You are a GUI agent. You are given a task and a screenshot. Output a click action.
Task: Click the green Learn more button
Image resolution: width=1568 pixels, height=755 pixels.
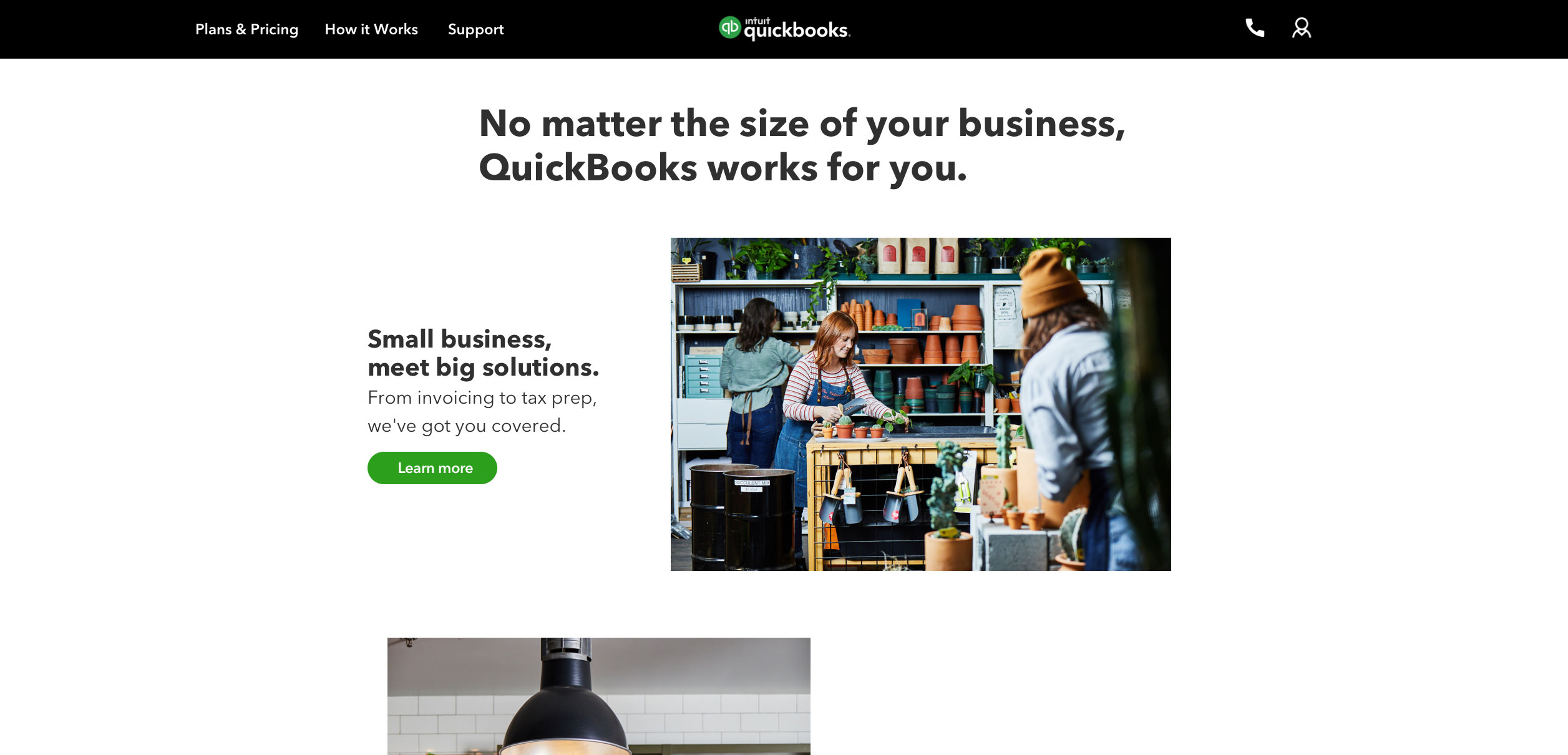point(432,468)
